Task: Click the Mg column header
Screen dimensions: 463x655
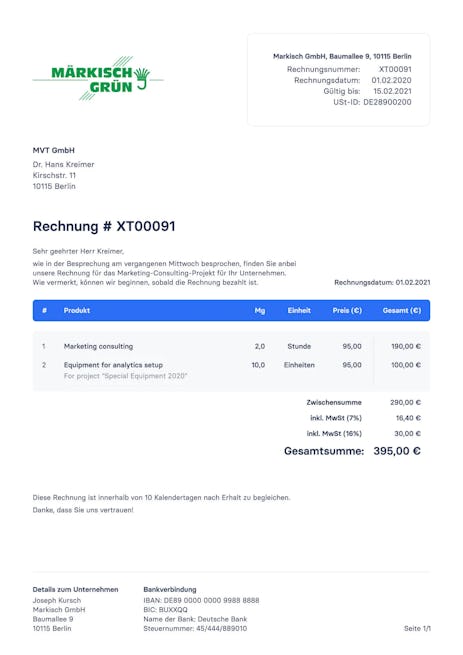Action: (260, 310)
